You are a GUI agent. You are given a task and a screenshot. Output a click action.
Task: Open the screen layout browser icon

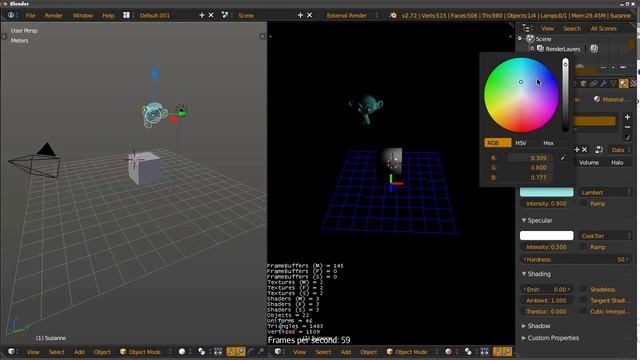tap(127, 15)
